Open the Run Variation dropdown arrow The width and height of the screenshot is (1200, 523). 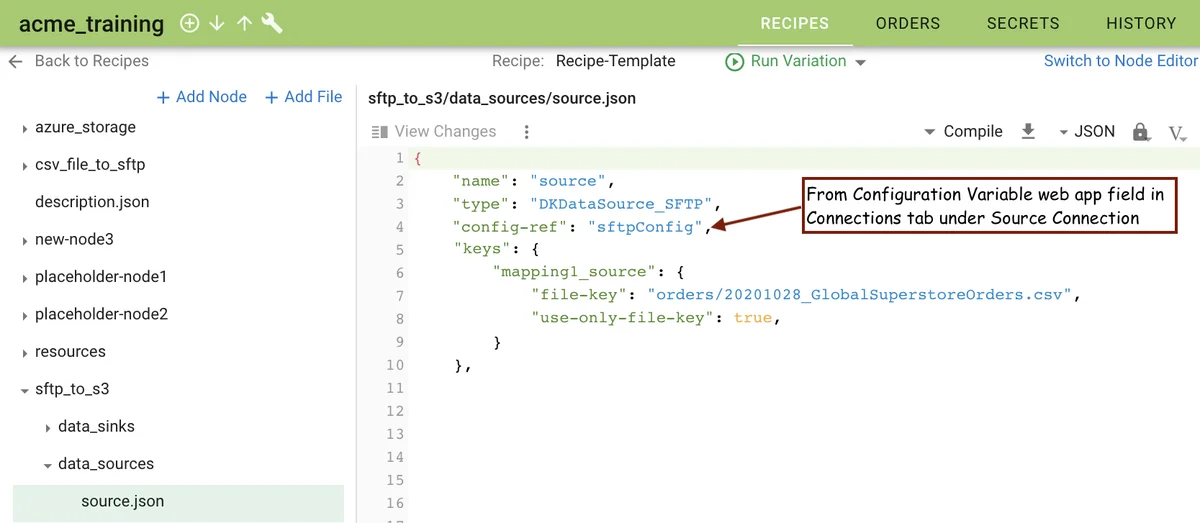coord(860,62)
